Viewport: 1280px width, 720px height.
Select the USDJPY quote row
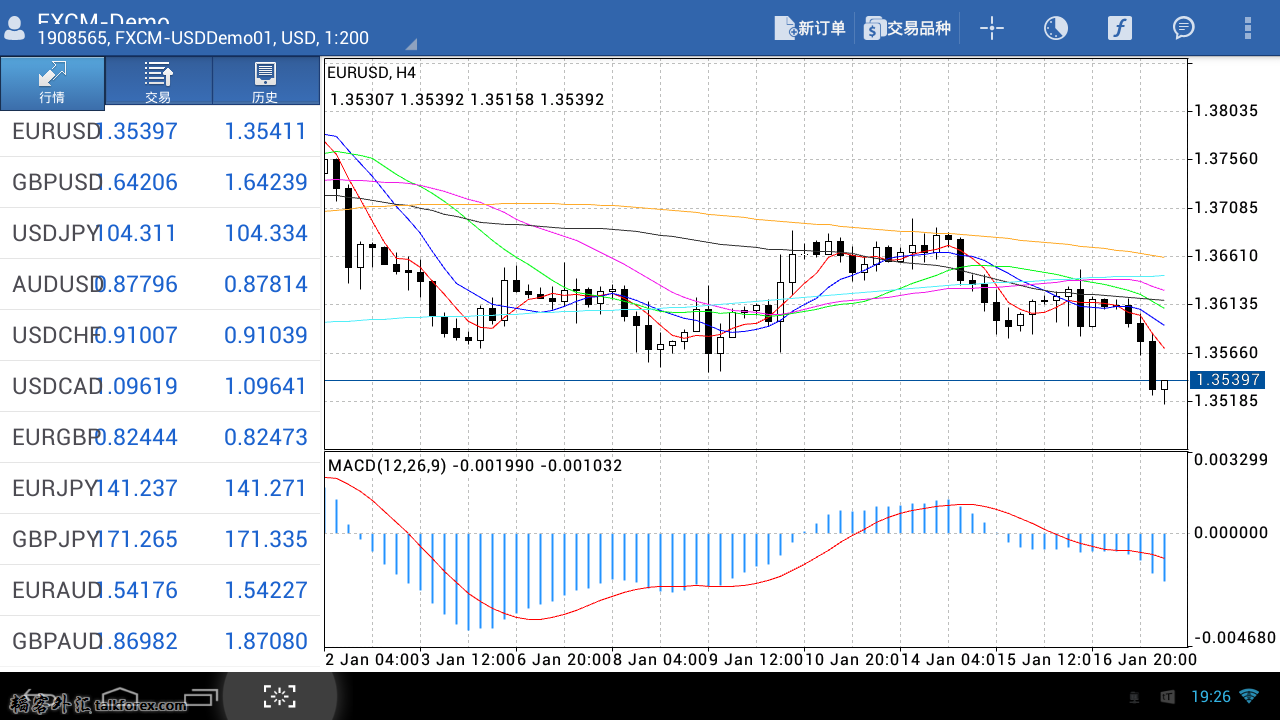160,233
